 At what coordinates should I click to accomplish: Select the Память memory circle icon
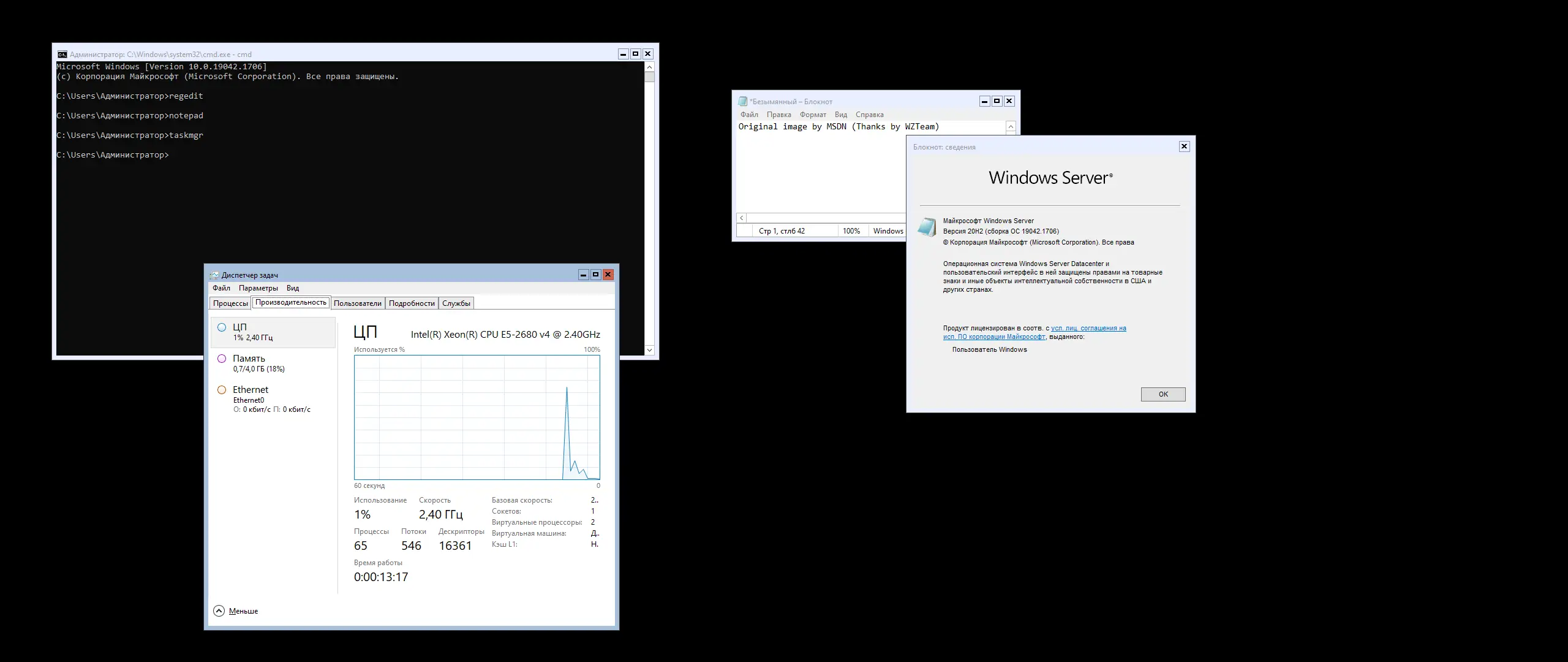click(222, 359)
